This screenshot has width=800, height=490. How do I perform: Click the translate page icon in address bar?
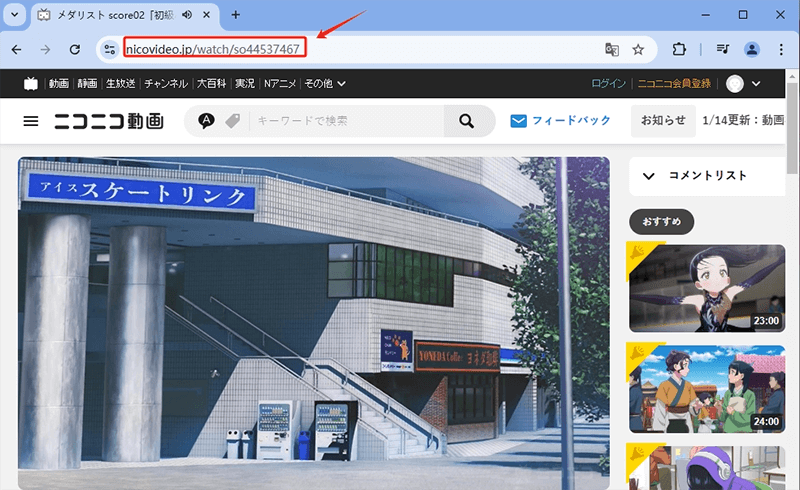[x=612, y=49]
